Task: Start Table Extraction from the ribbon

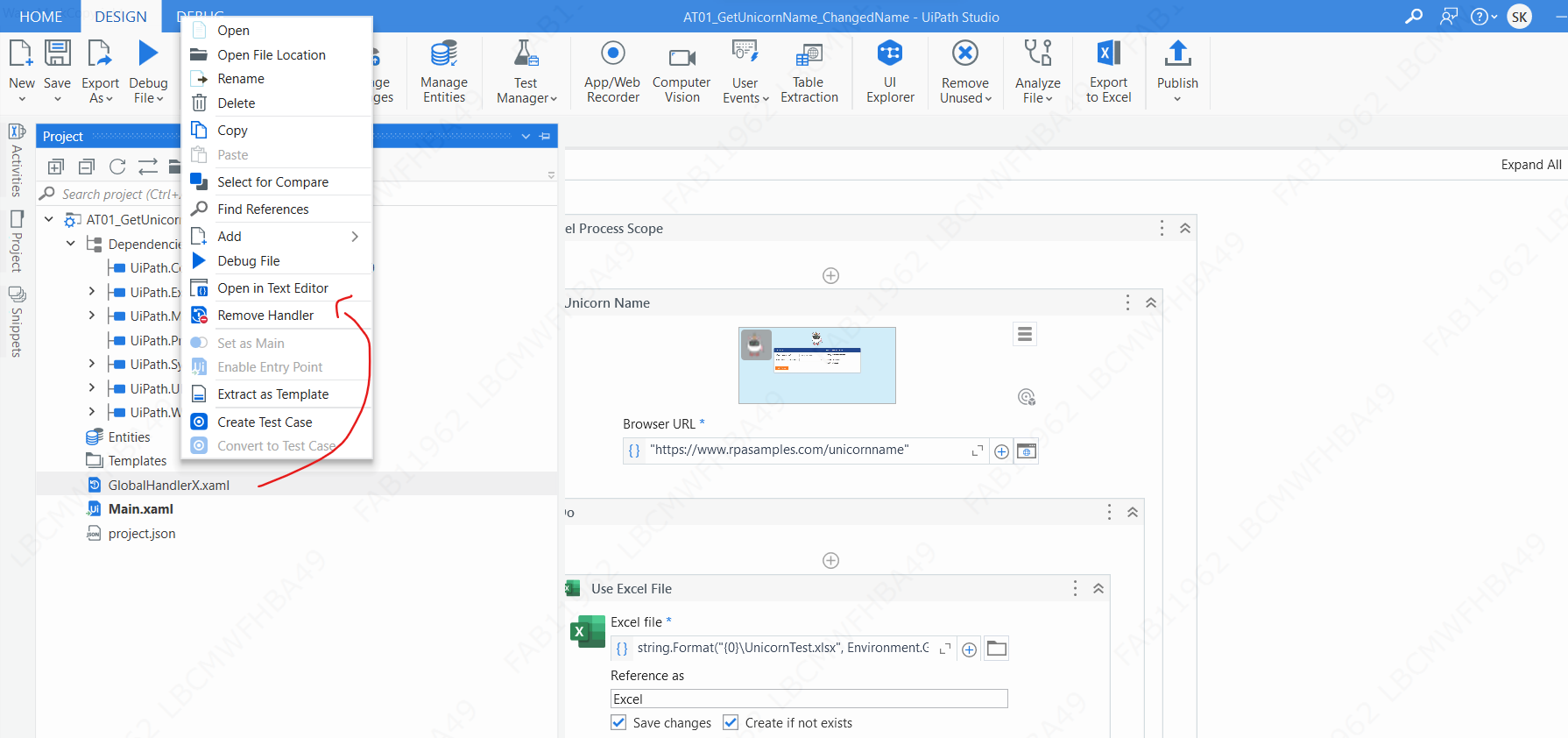Action: tap(809, 70)
